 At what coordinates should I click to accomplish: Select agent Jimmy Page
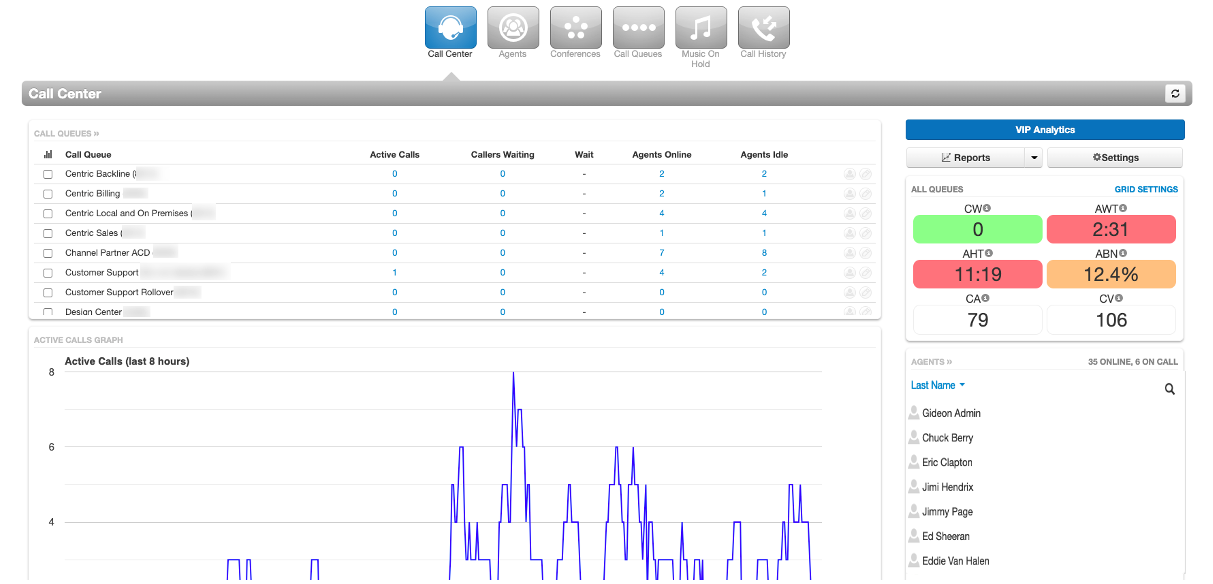(x=947, y=512)
